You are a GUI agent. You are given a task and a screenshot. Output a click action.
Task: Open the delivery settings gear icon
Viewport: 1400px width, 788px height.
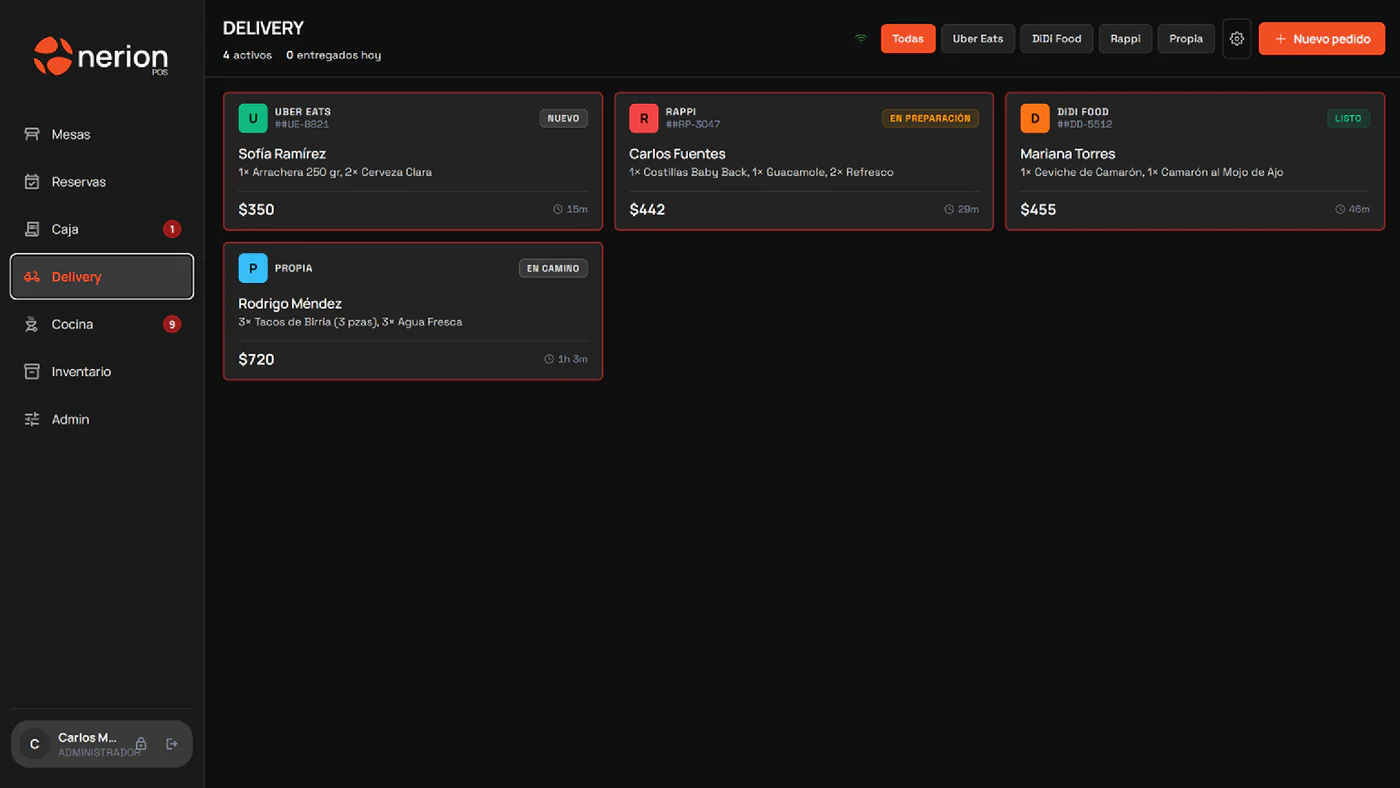click(1237, 39)
